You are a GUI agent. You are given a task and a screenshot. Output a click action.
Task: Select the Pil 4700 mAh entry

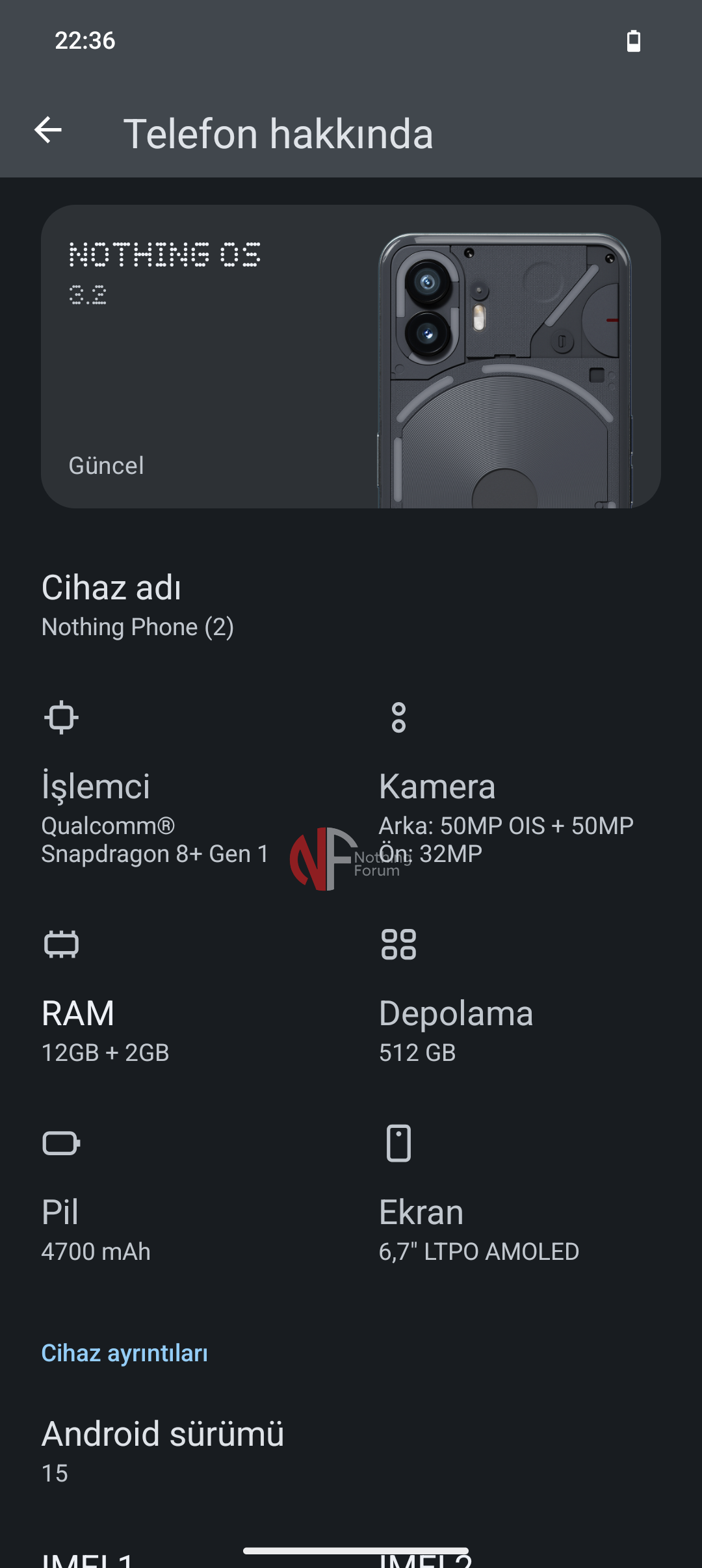click(x=96, y=1230)
